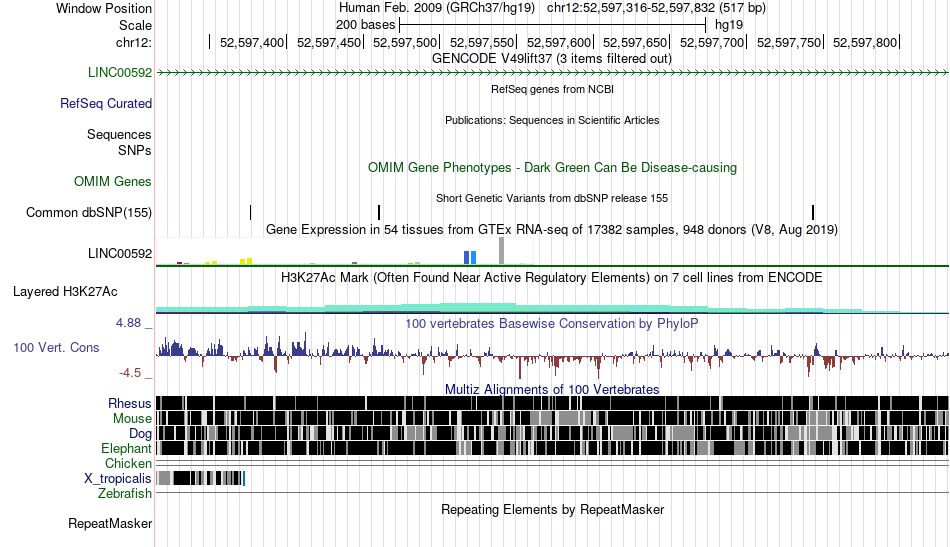Click the Common dbSNP(155) track label
This screenshot has width=950, height=547.
(x=89, y=213)
